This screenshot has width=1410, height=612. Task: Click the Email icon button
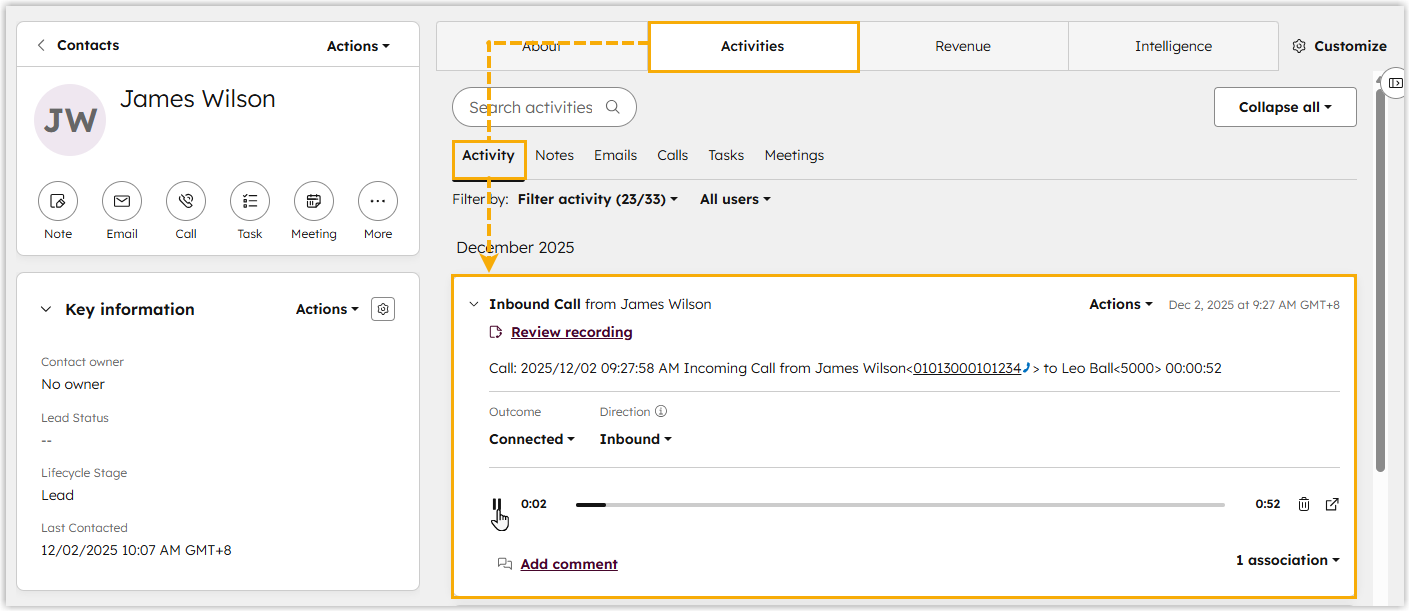click(x=122, y=201)
